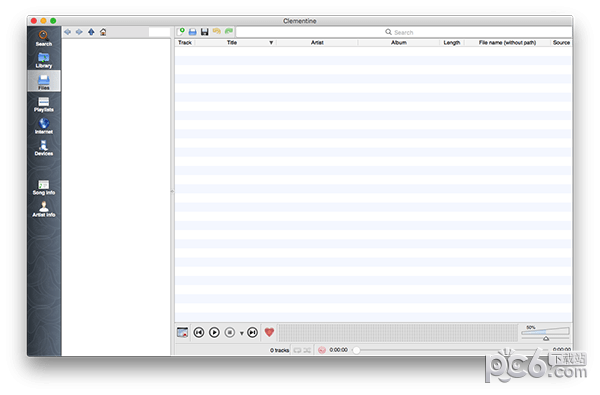Click the analyzer visualization area
Viewport: 600px width, 395px height.
[398, 333]
